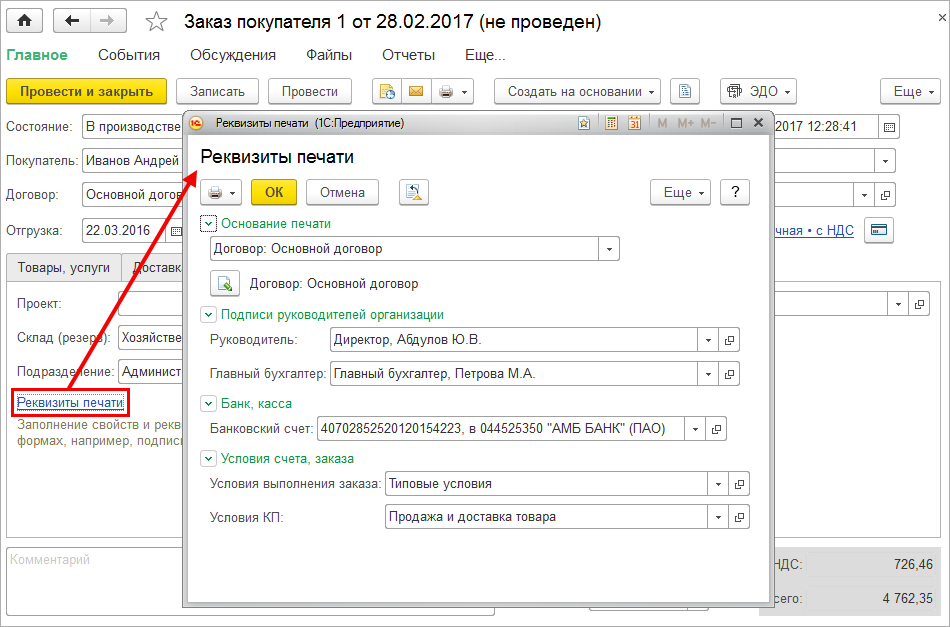Open Основание печати dropdown list

609,249
